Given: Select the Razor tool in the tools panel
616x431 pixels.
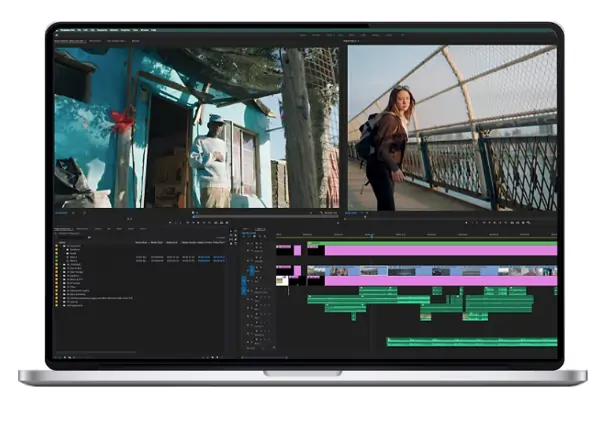Looking at the screenshot, I should (235, 235).
